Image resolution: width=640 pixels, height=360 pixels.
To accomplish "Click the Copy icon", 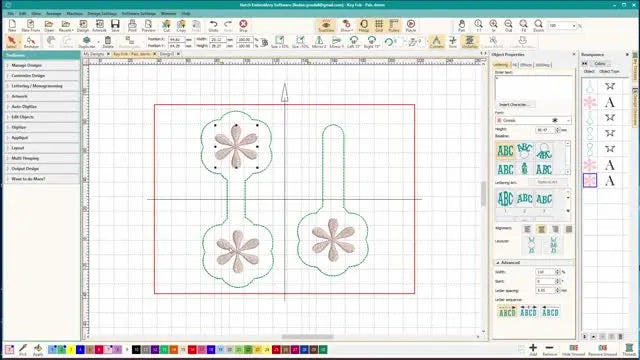I will click(181, 25).
